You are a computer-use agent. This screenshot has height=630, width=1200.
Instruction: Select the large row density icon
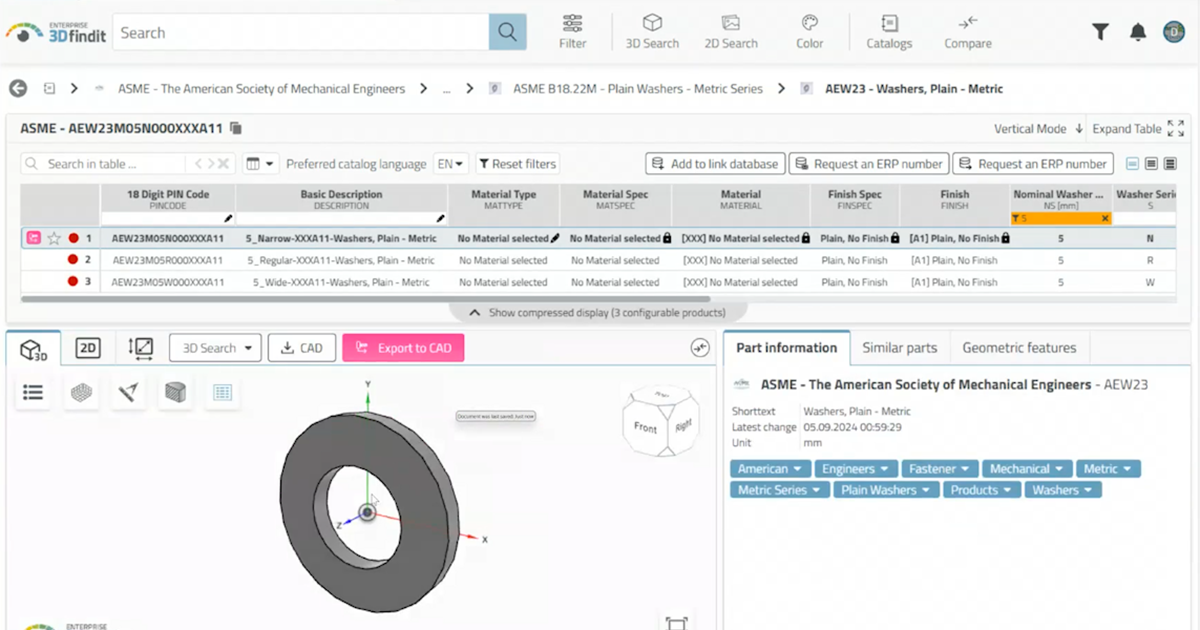pyautogui.click(x=1170, y=164)
